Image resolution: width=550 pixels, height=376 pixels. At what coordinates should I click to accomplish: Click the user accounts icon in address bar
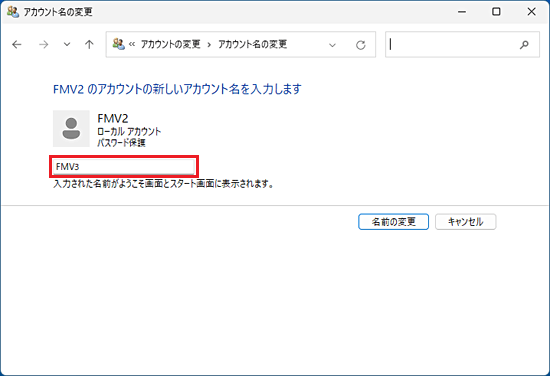point(119,44)
